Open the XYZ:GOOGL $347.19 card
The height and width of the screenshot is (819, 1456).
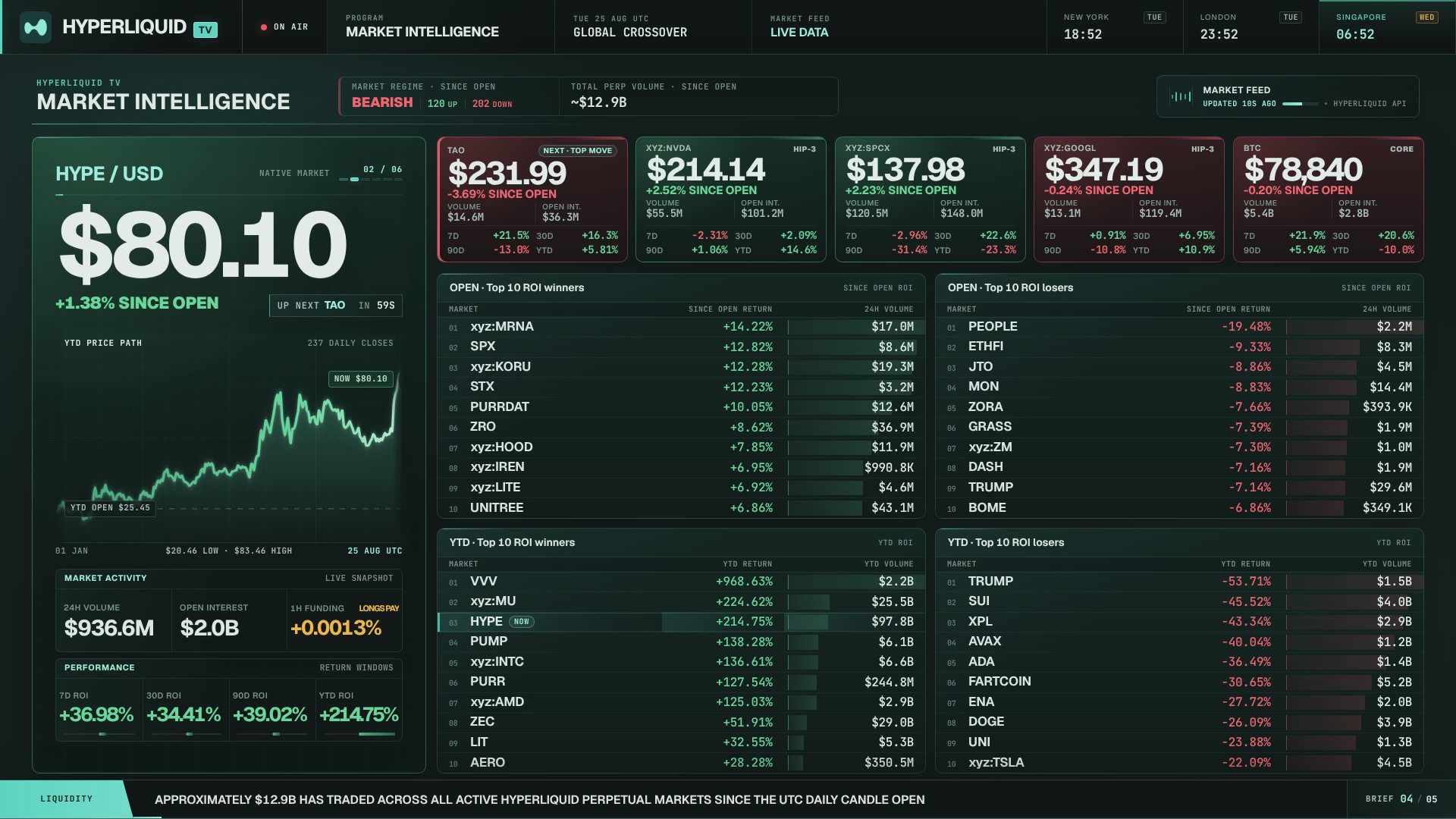pyautogui.click(x=1129, y=199)
